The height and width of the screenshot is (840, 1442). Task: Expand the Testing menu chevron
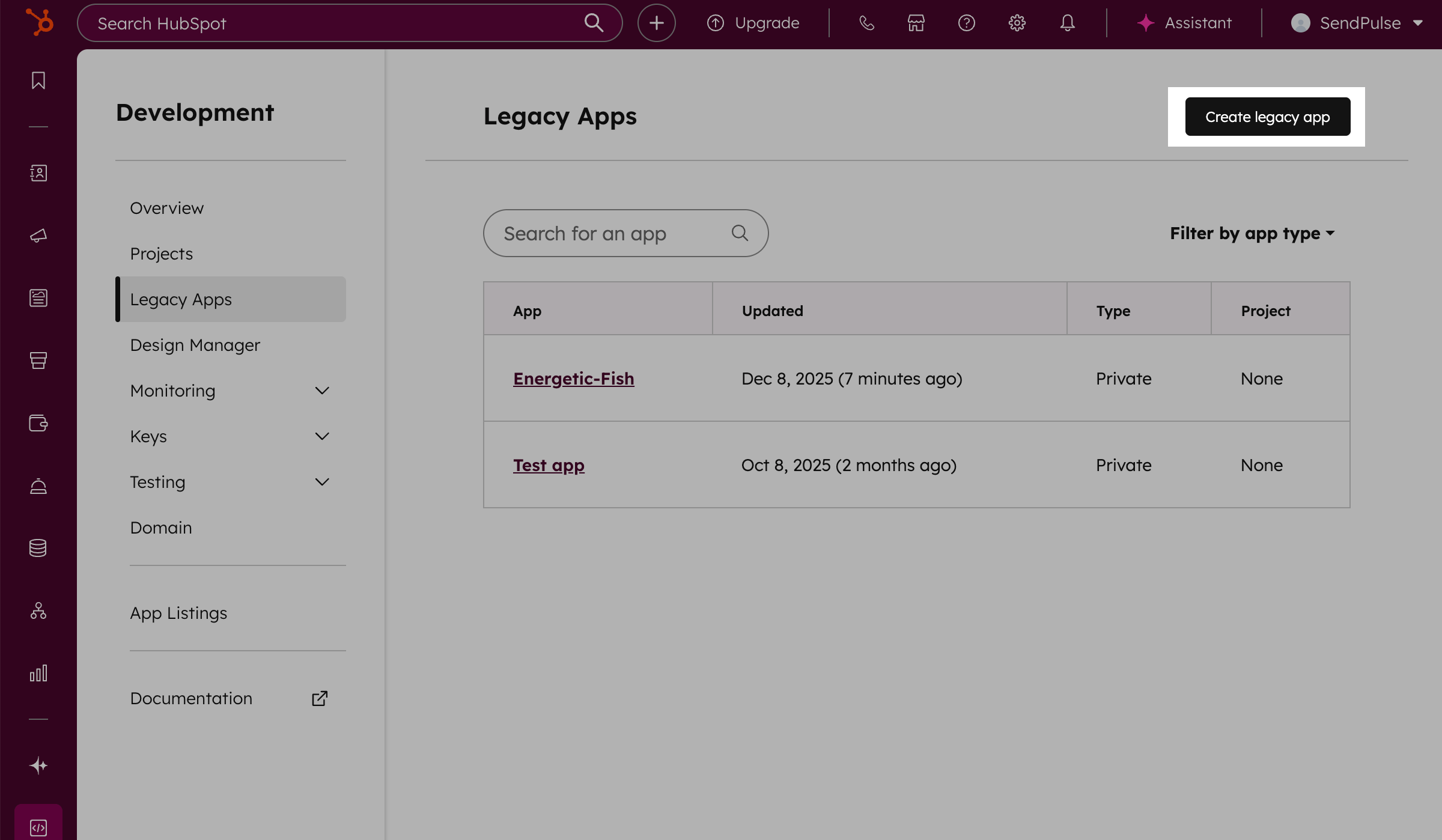click(x=322, y=482)
